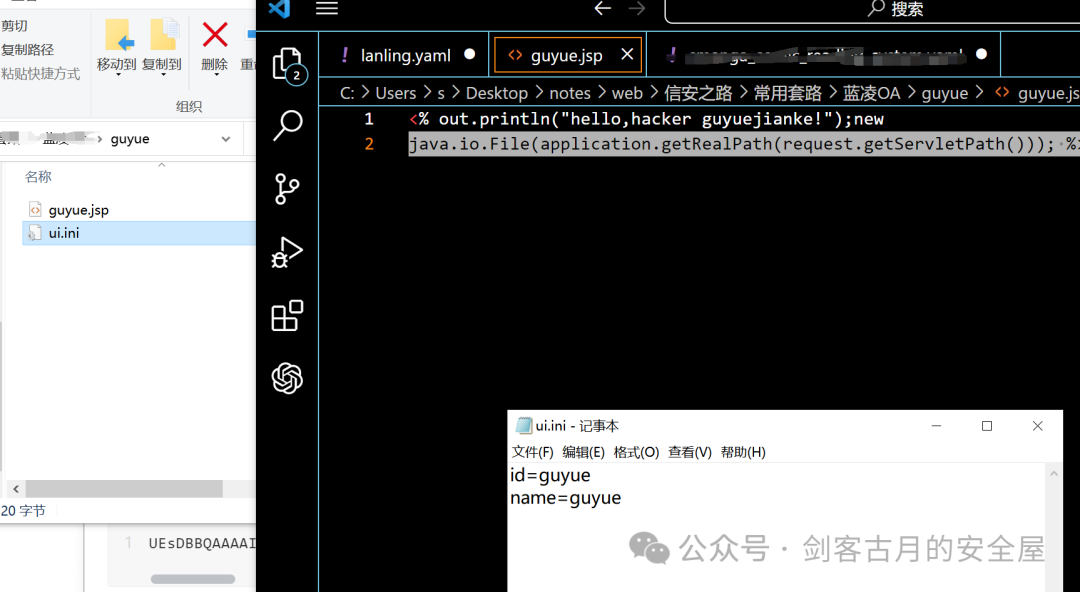
Task: Open the Source Control view
Action: pyautogui.click(x=287, y=189)
